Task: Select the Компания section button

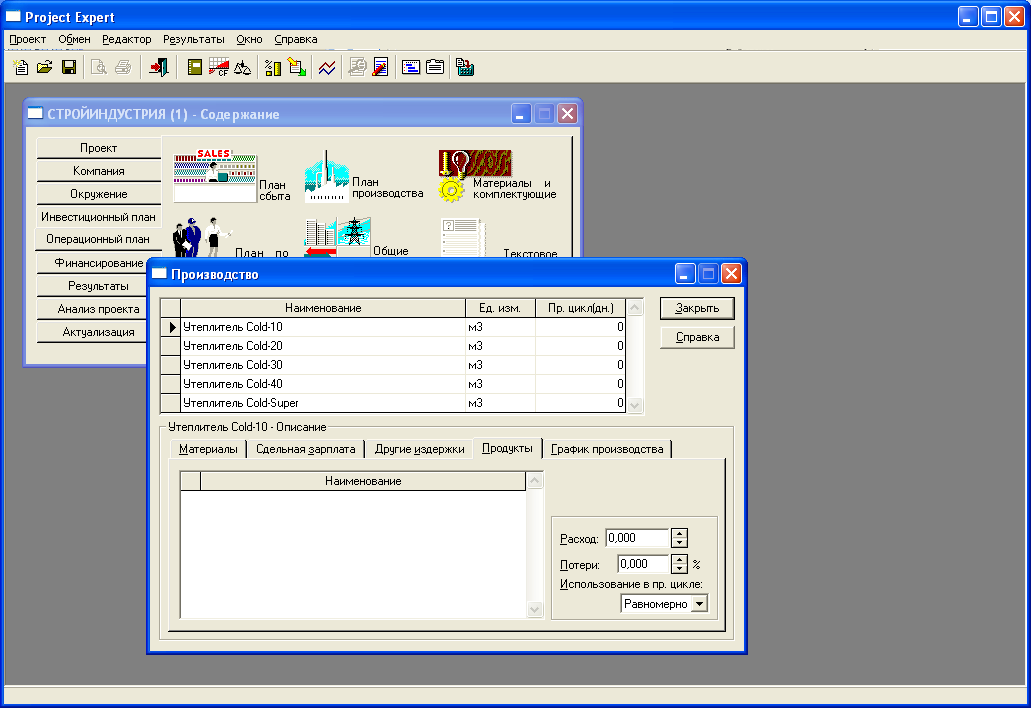Action: pos(99,171)
